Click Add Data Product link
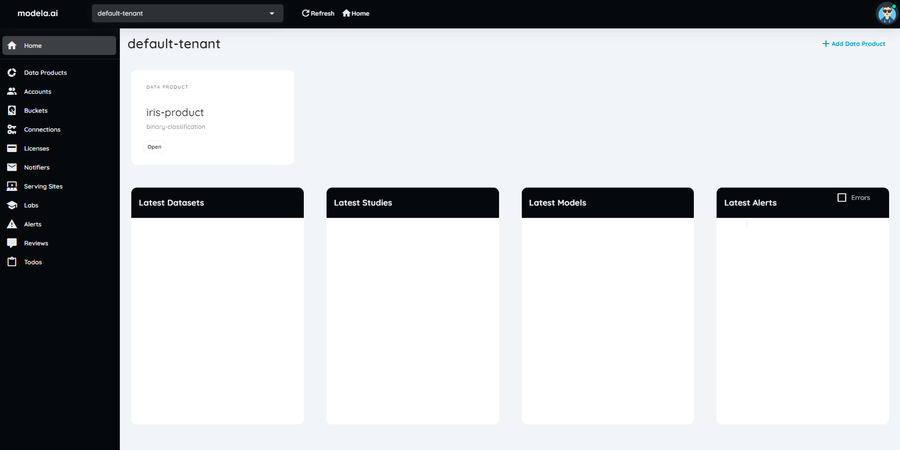The width and height of the screenshot is (900, 450). [x=854, y=44]
